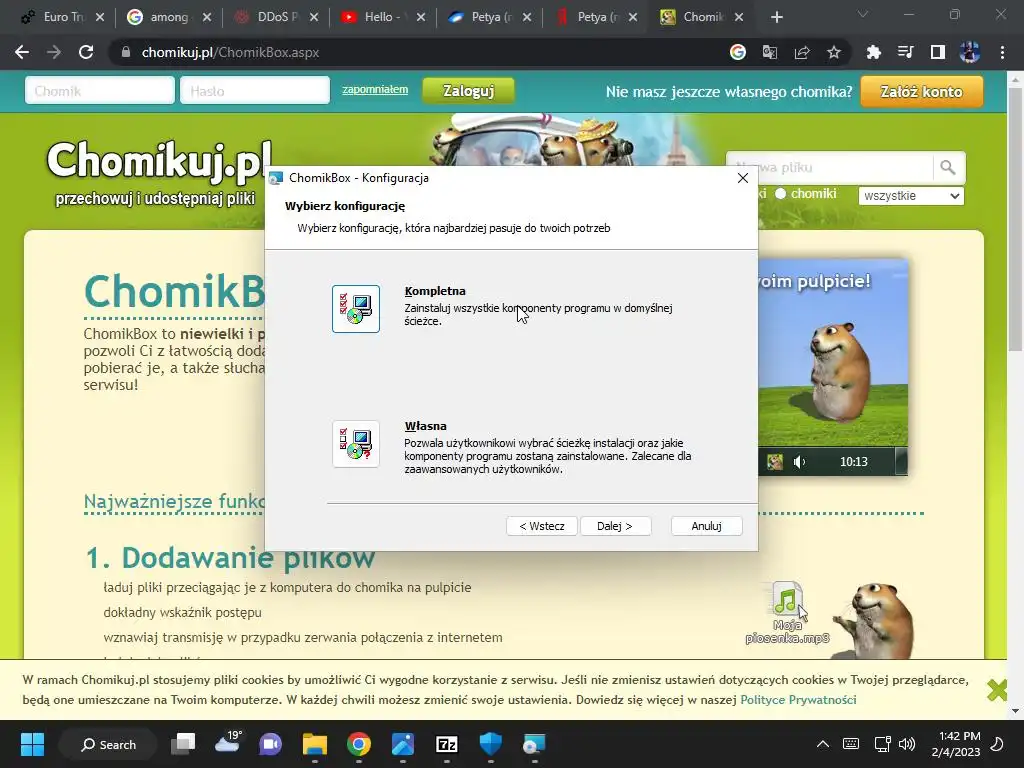
Task: Dismiss the cookie notice with green X
Action: [x=997, y=690]
